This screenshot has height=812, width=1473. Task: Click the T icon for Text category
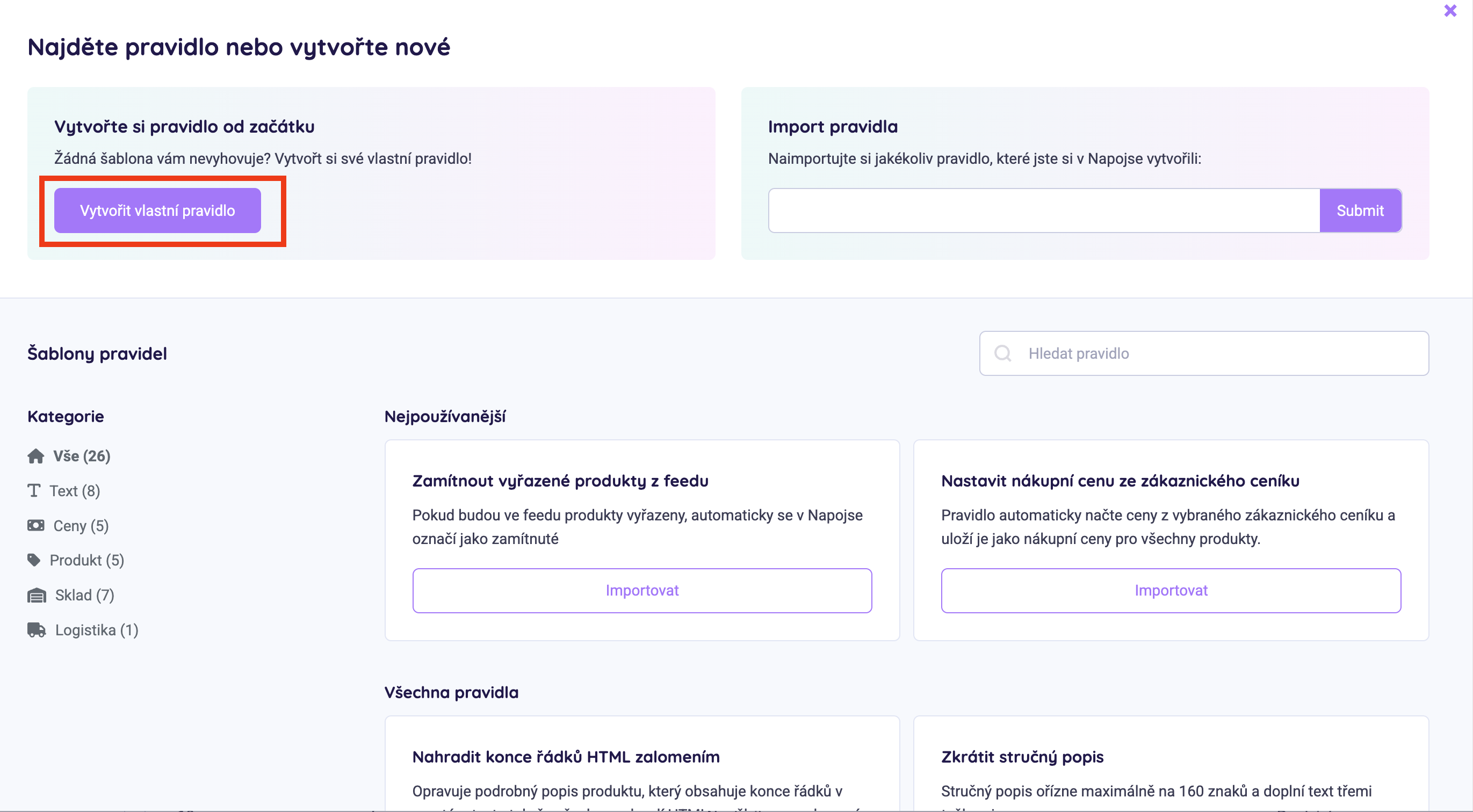coord(34,491)
